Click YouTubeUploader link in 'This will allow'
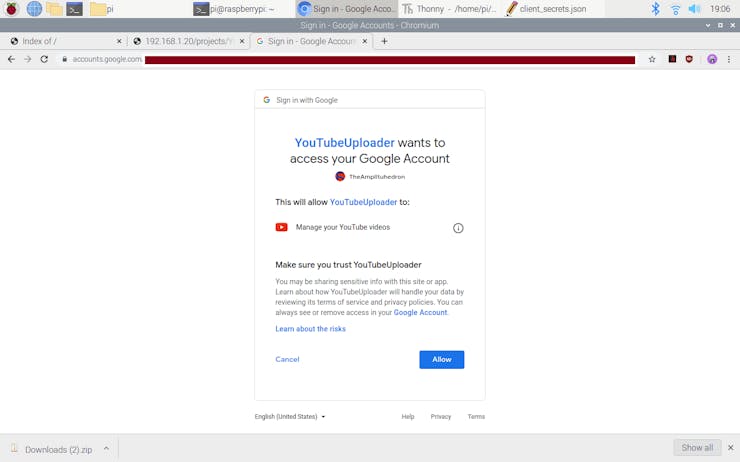 pyautogui.click(x=363, y=202)
